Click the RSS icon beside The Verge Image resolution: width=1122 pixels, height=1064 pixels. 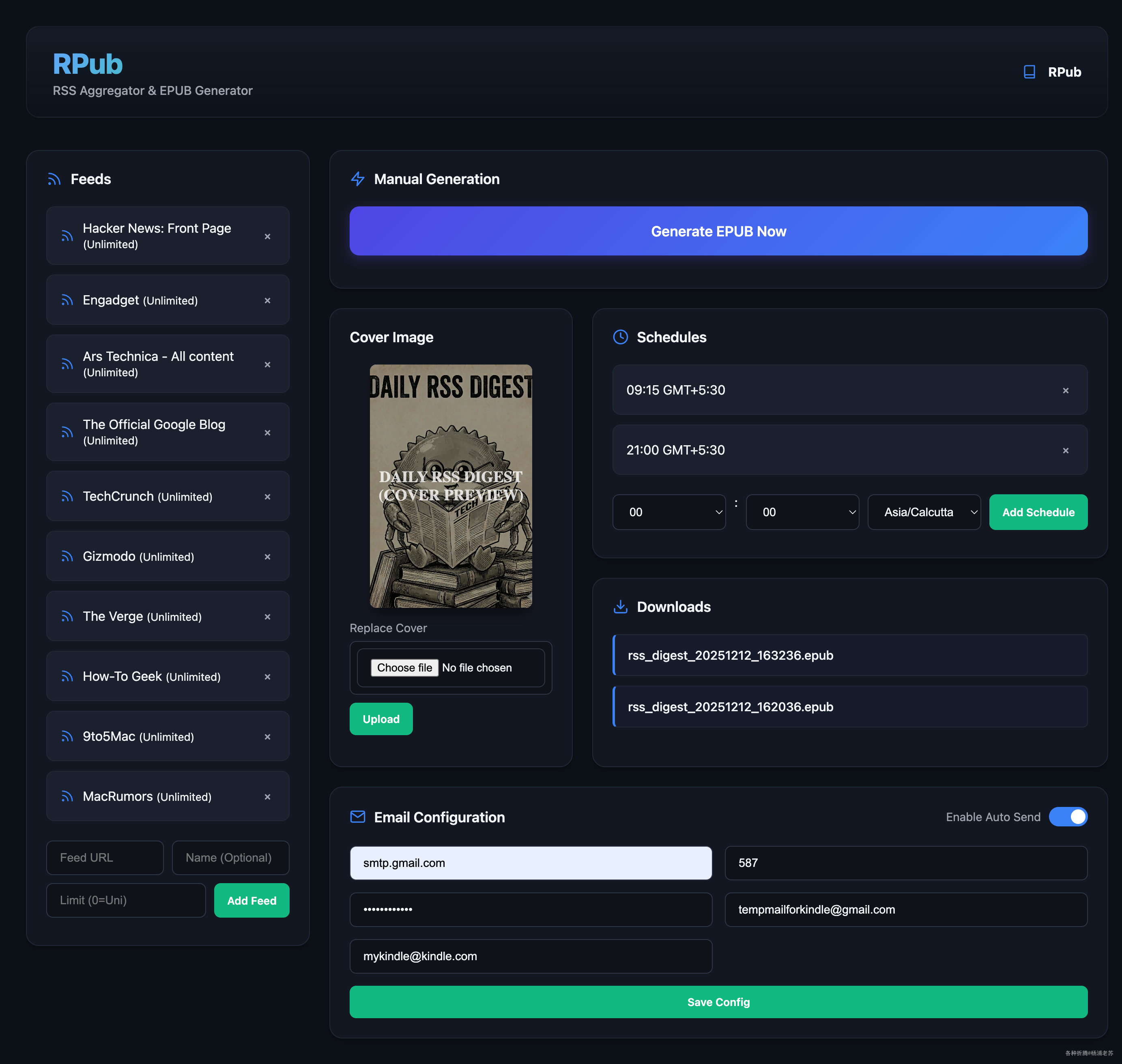(x=67, y=616)
